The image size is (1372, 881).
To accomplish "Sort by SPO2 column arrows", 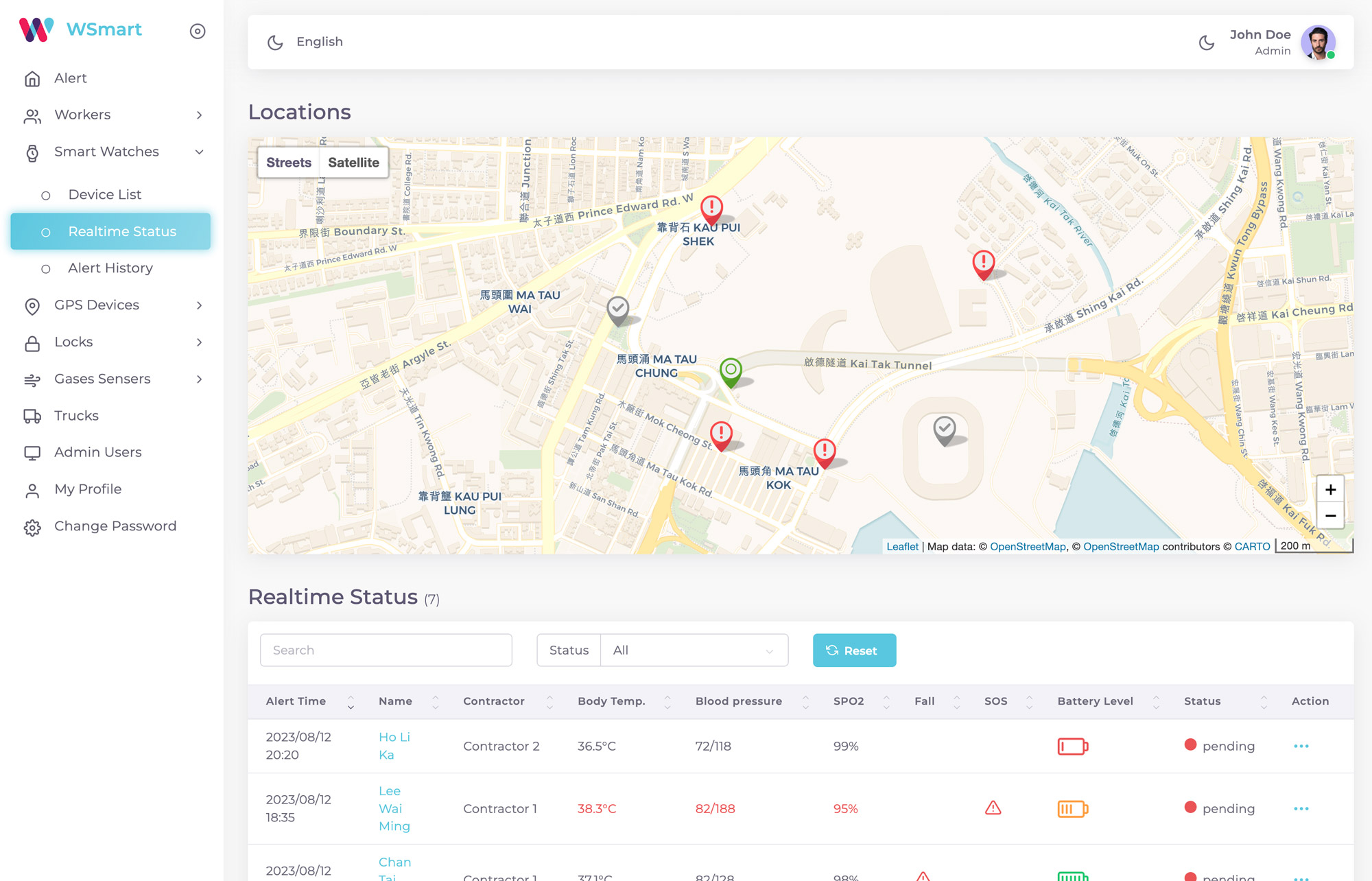I will pos(886,702).
